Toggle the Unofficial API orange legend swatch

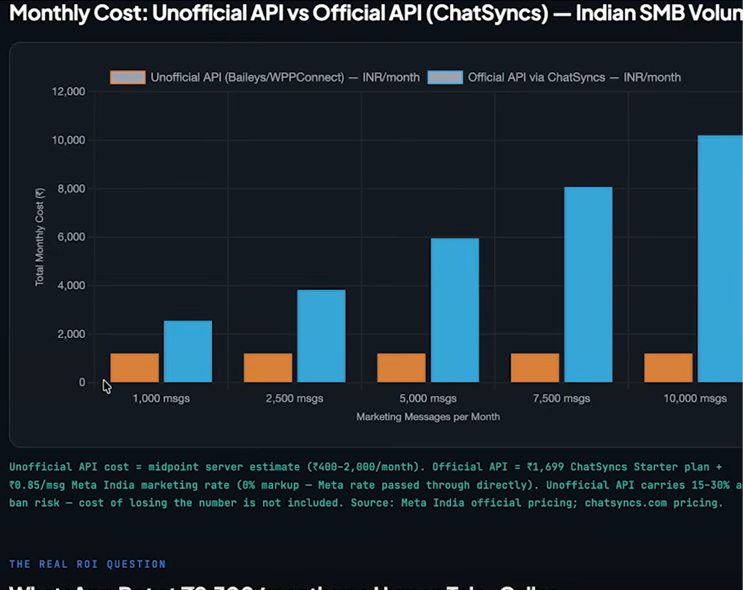click(x=127, y=77)
